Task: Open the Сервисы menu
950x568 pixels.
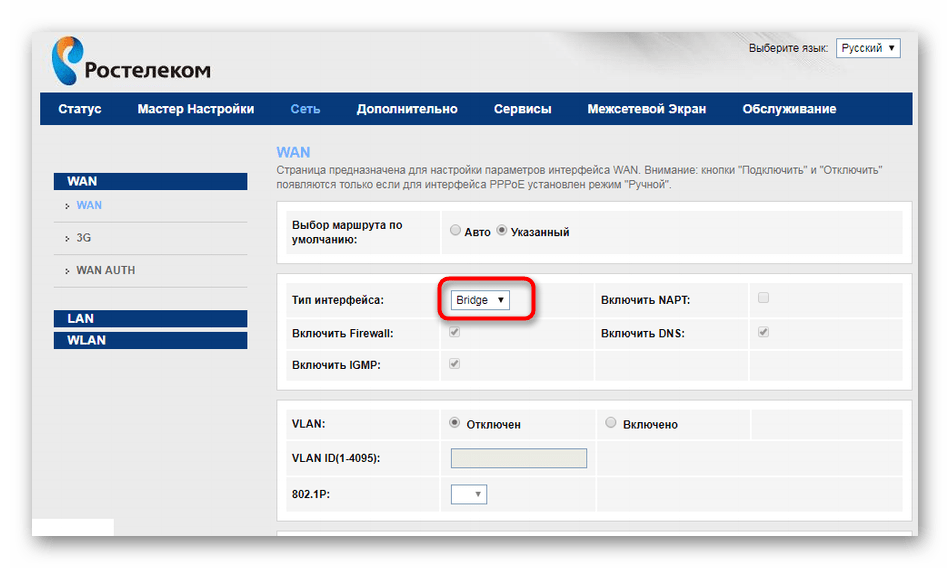Action: pyautogui.click(x=522, y=109)
